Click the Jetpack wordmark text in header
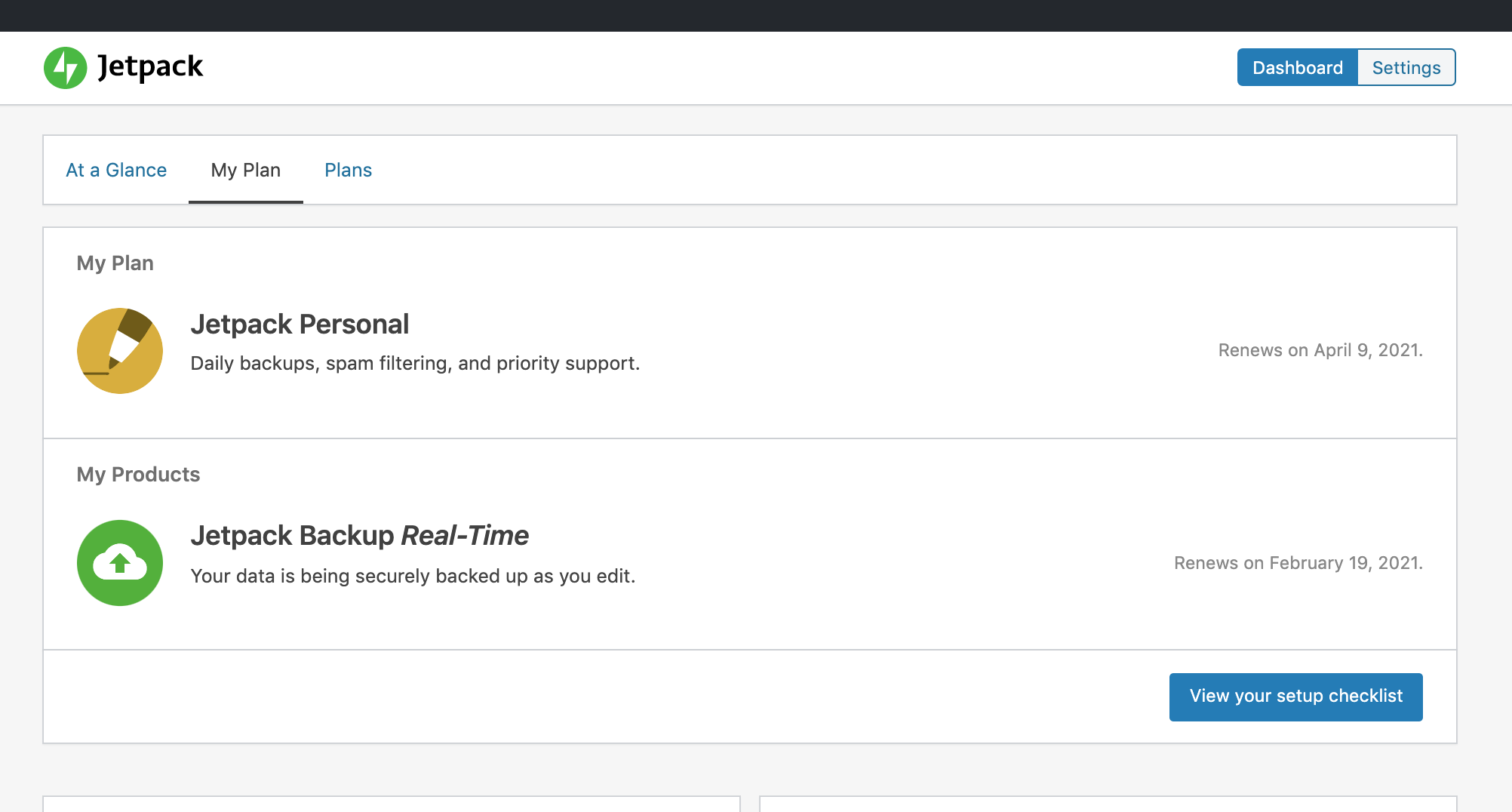Screen dimensions: 1512x812 tap(150, 67)
